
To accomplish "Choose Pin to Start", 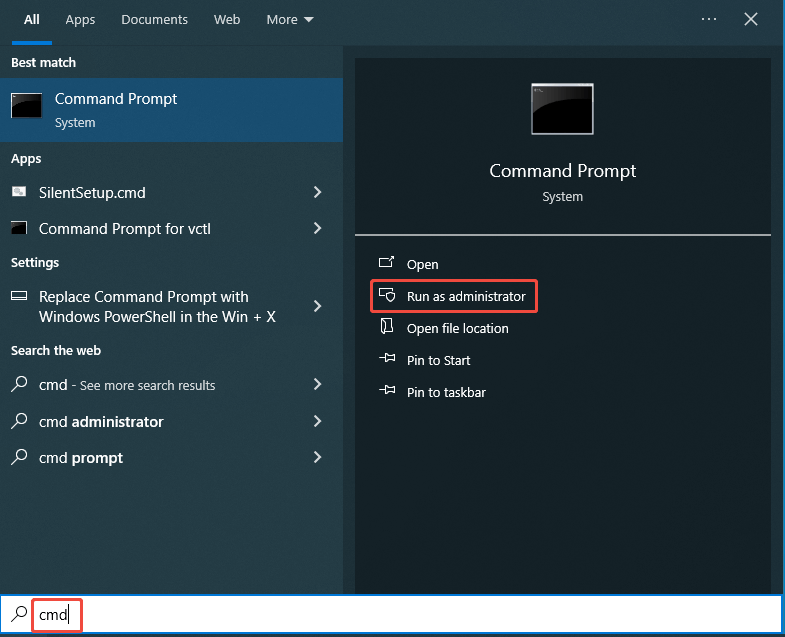I will pyautogui.click(x=439, y=361).
